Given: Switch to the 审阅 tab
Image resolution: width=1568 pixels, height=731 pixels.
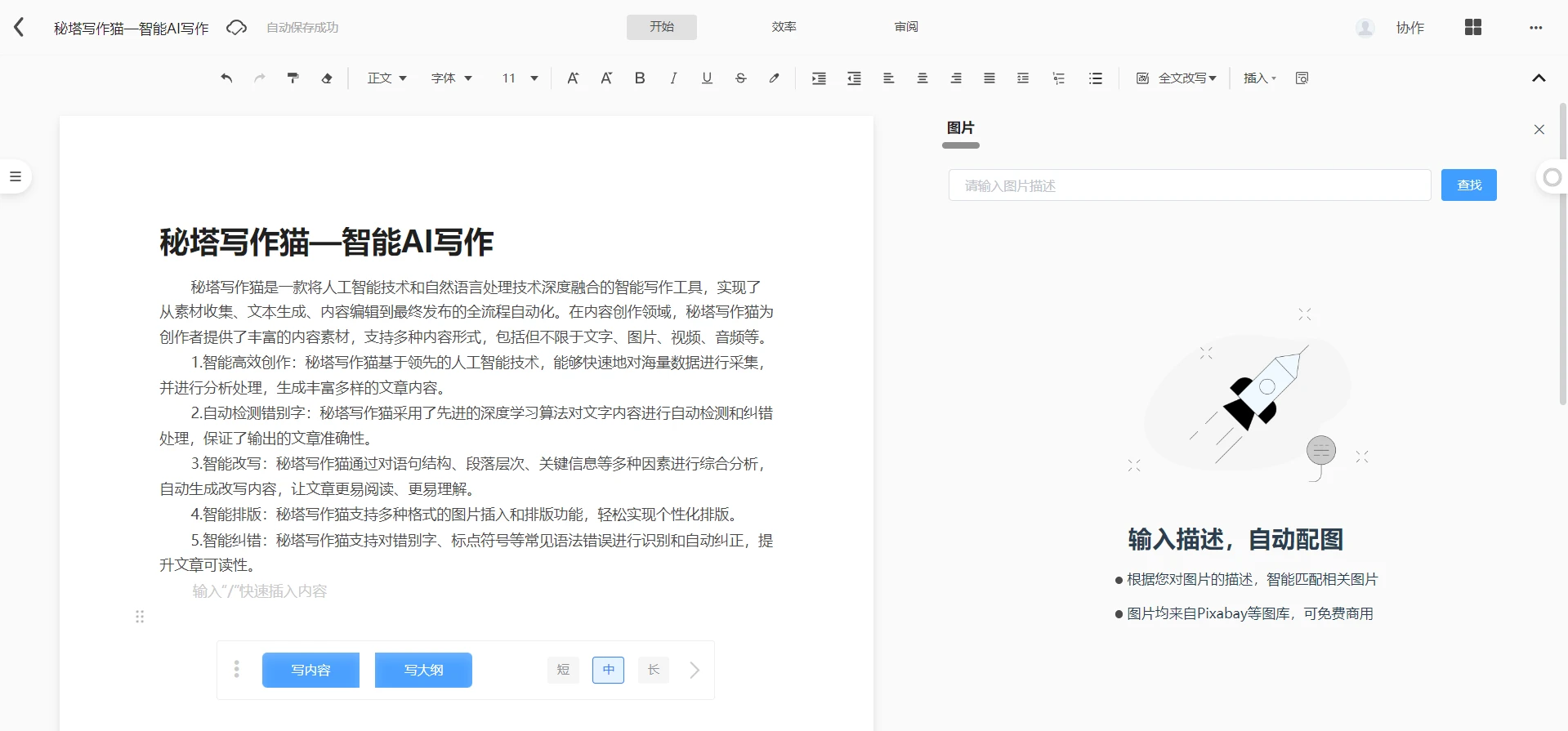Looking at the screenshot, I should (x=907, y=27).
